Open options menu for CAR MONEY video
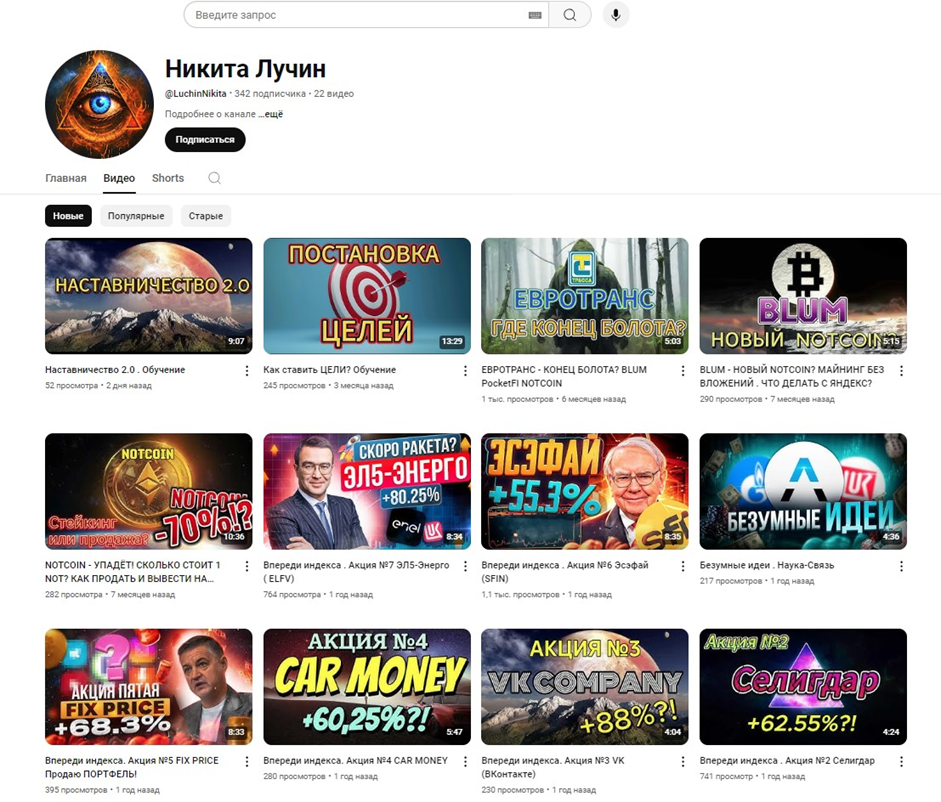Image resolution: width=941 pixels, height=802 pixels. point(465,761)
